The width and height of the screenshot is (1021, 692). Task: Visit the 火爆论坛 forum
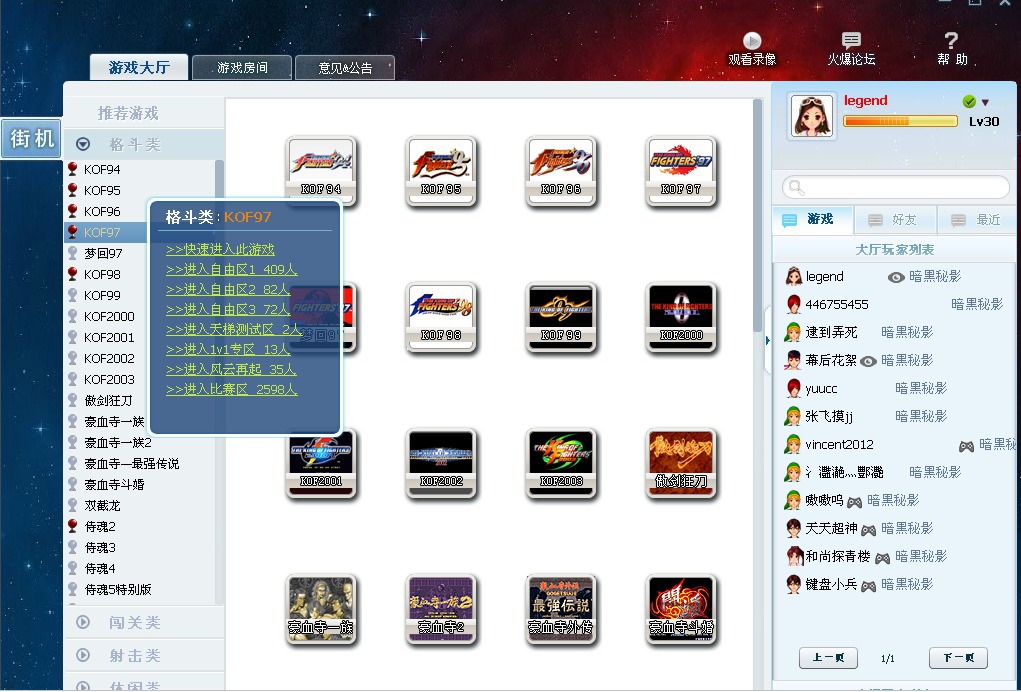pyautogui.click(x=851, y=49)
